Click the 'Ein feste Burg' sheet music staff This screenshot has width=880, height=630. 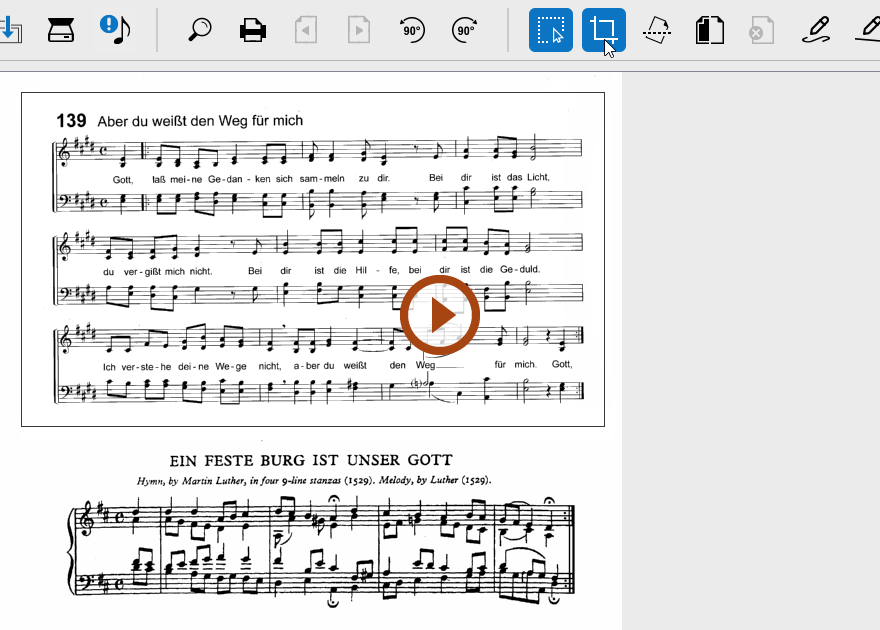[320, 550]
